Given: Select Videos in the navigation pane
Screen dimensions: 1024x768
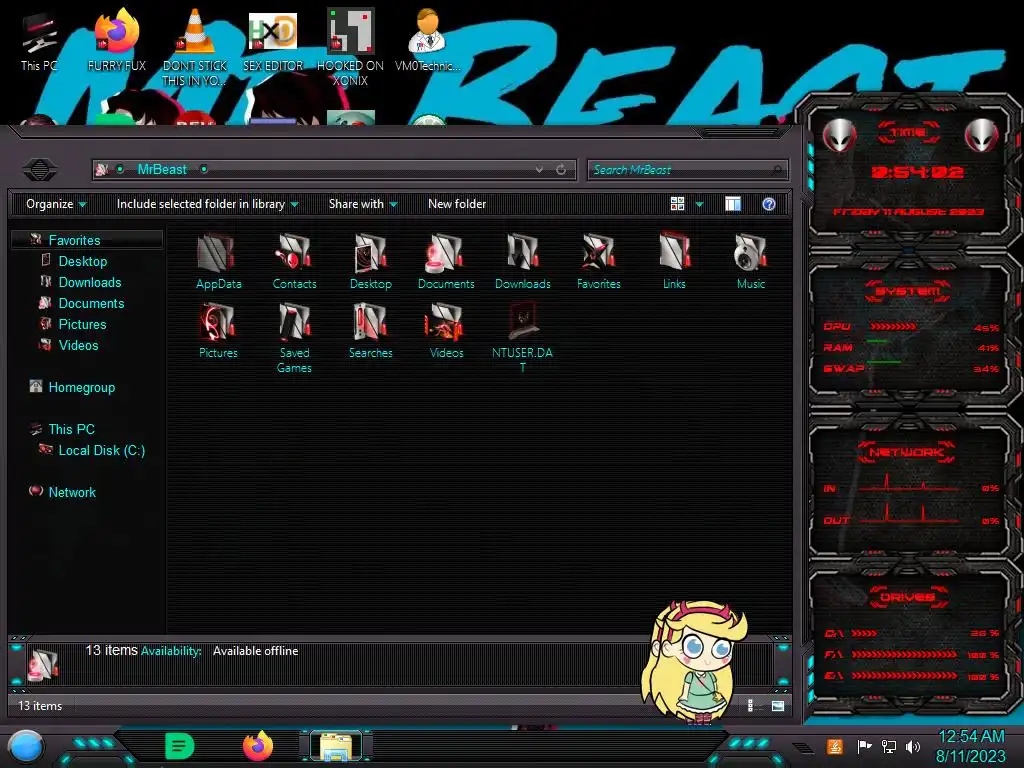Looking at the screenshot, I should (x=78, y=345).
